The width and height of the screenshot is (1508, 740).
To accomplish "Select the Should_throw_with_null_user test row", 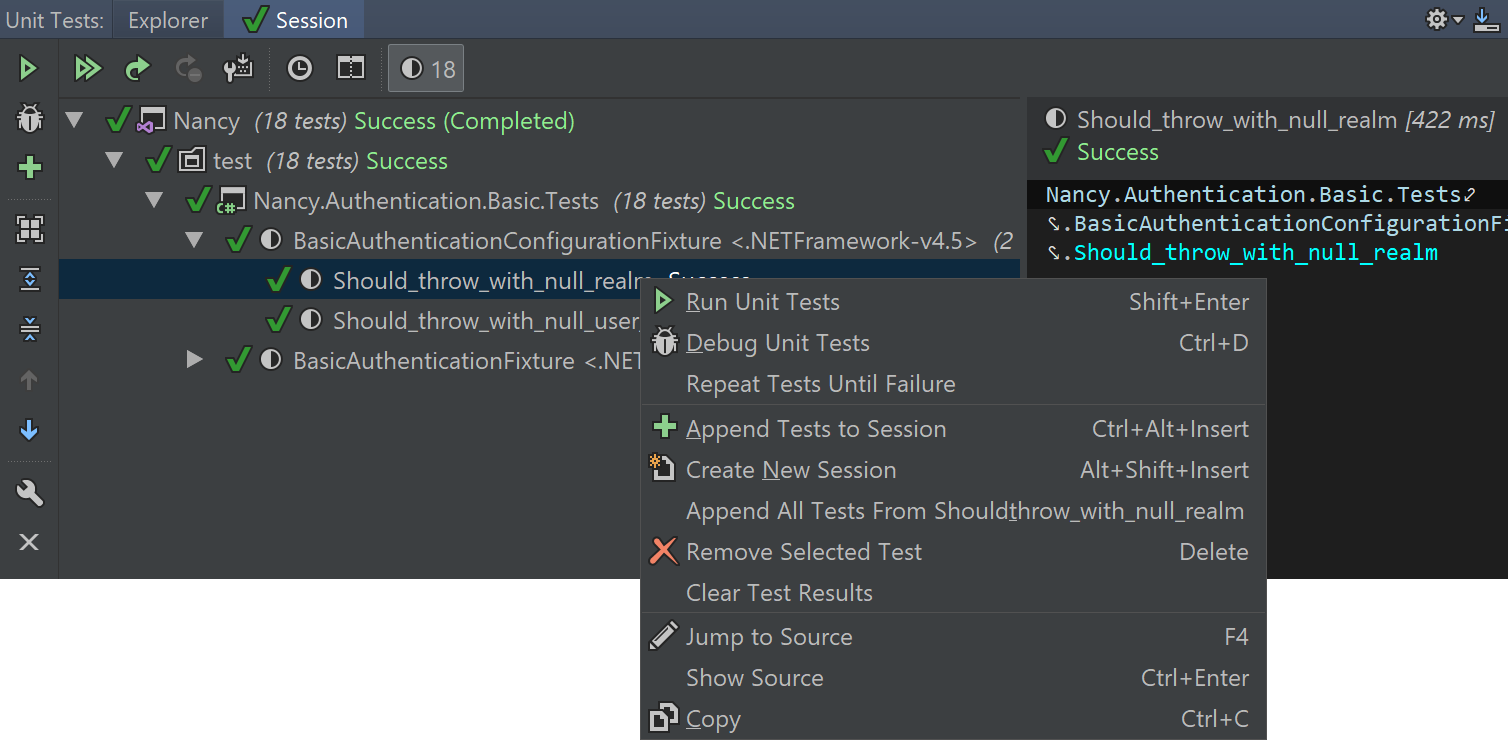I will click(350, 320).
